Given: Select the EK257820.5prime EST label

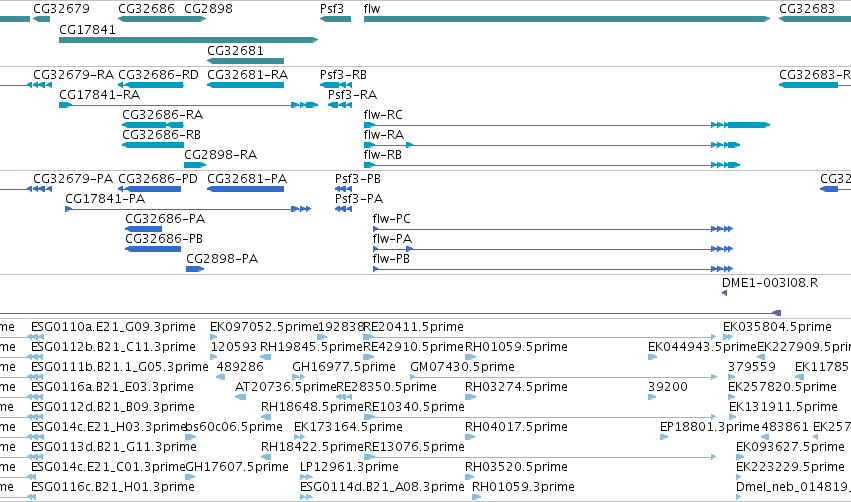Looking at the screenshot, I should tap(782, 387).
